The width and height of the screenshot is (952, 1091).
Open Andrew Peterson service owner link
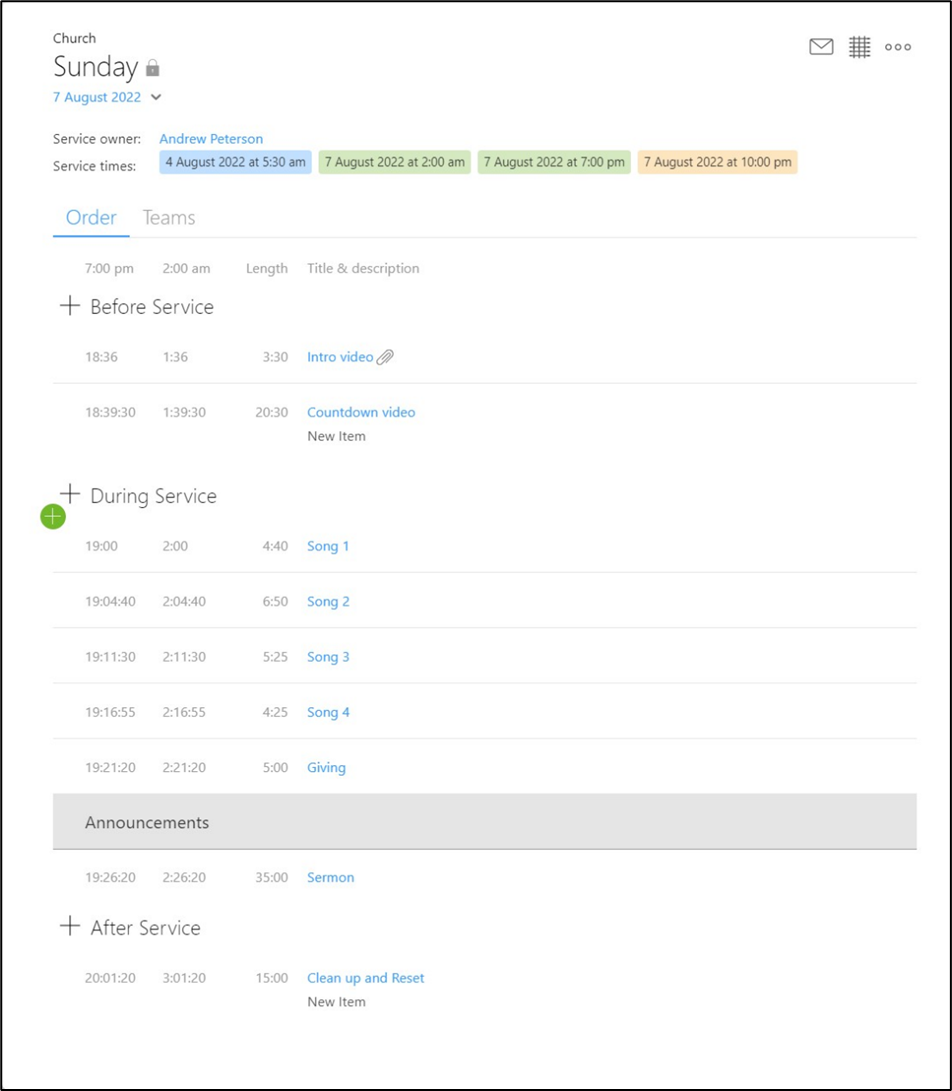pyautogui.click(x=211, y=138)
